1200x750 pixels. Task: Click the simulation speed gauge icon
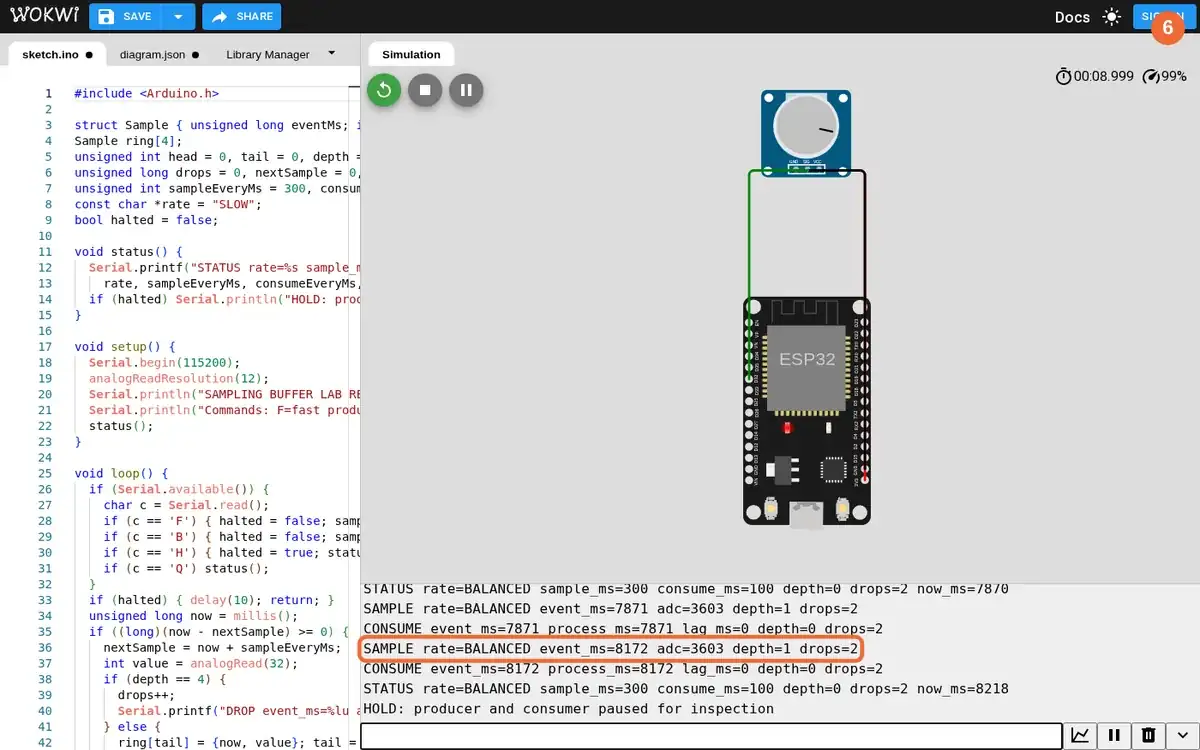click(1150, 76)
